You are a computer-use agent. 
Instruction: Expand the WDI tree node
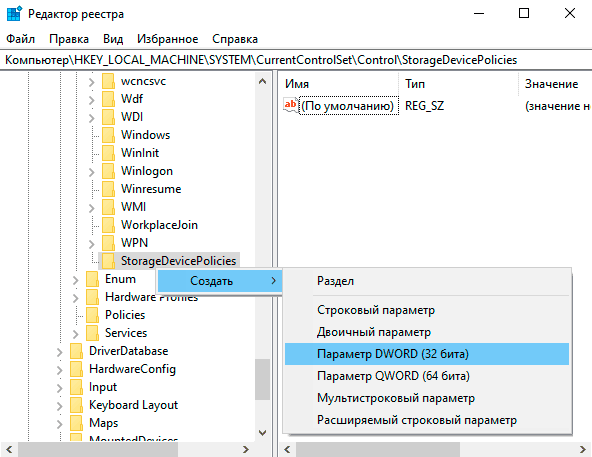tap(92, 117)
